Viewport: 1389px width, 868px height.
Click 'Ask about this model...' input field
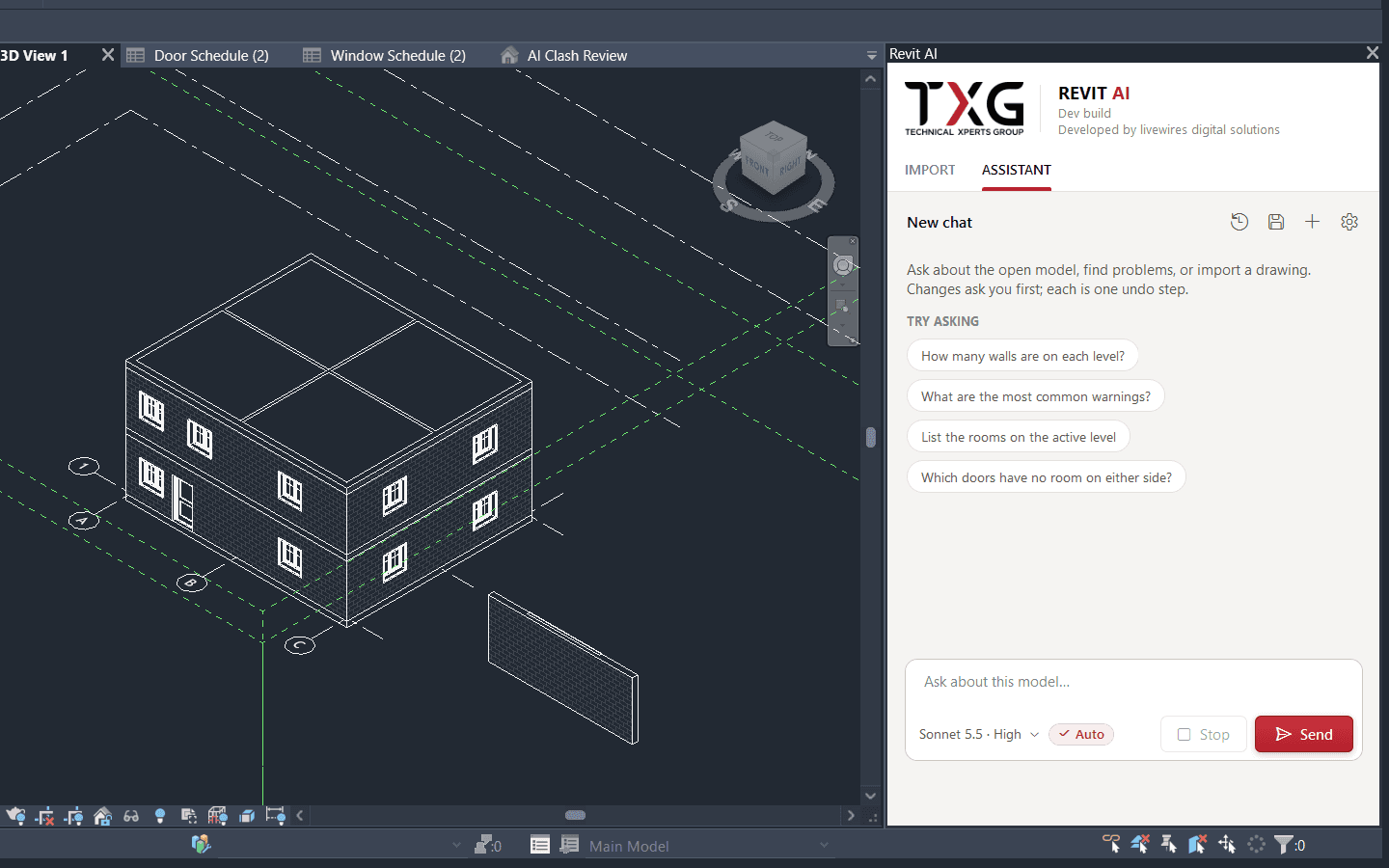click(1133, 682)
